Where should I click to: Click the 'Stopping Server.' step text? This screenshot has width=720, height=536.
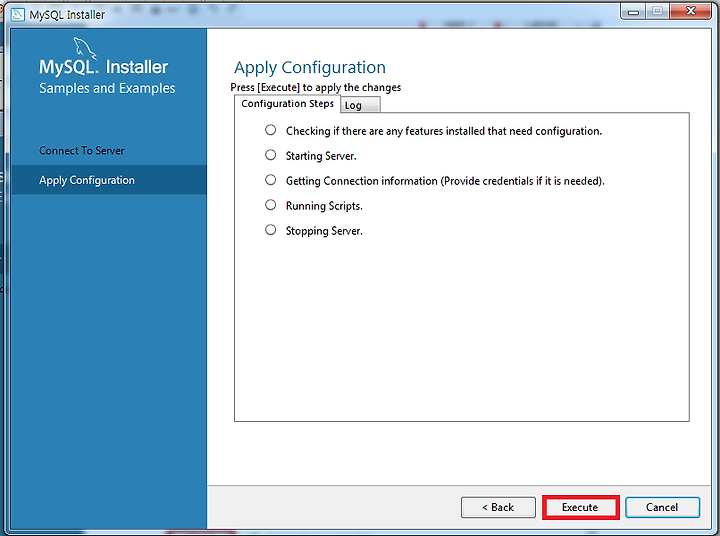[x=324, y=231]
